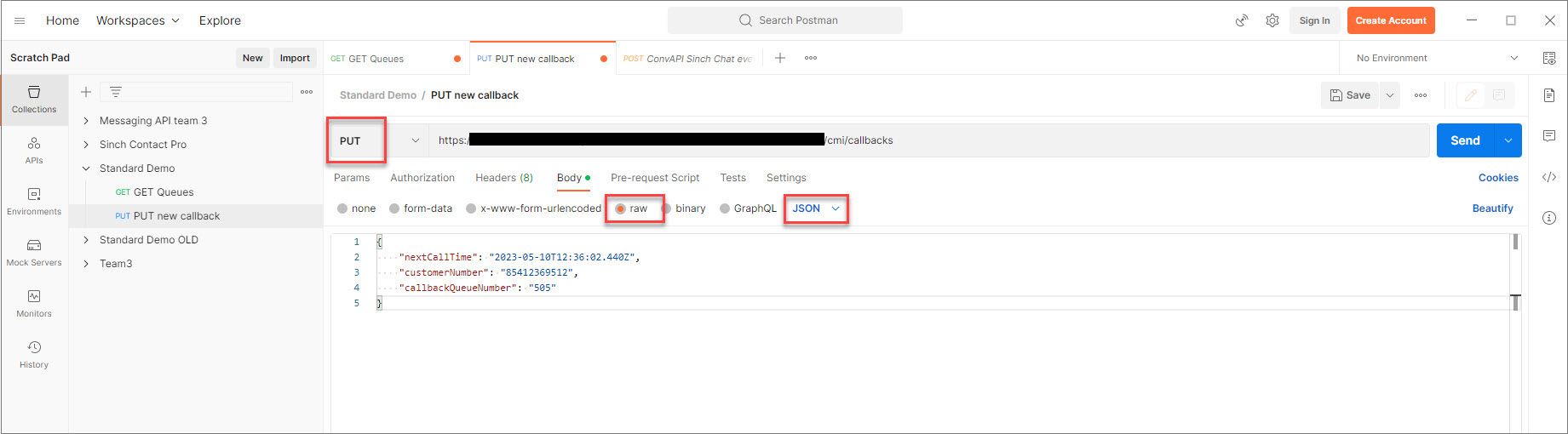The width and height of the screenshot is (1568, 434).
Task: Switch to the Authorization tab
Action: (422, 178)
